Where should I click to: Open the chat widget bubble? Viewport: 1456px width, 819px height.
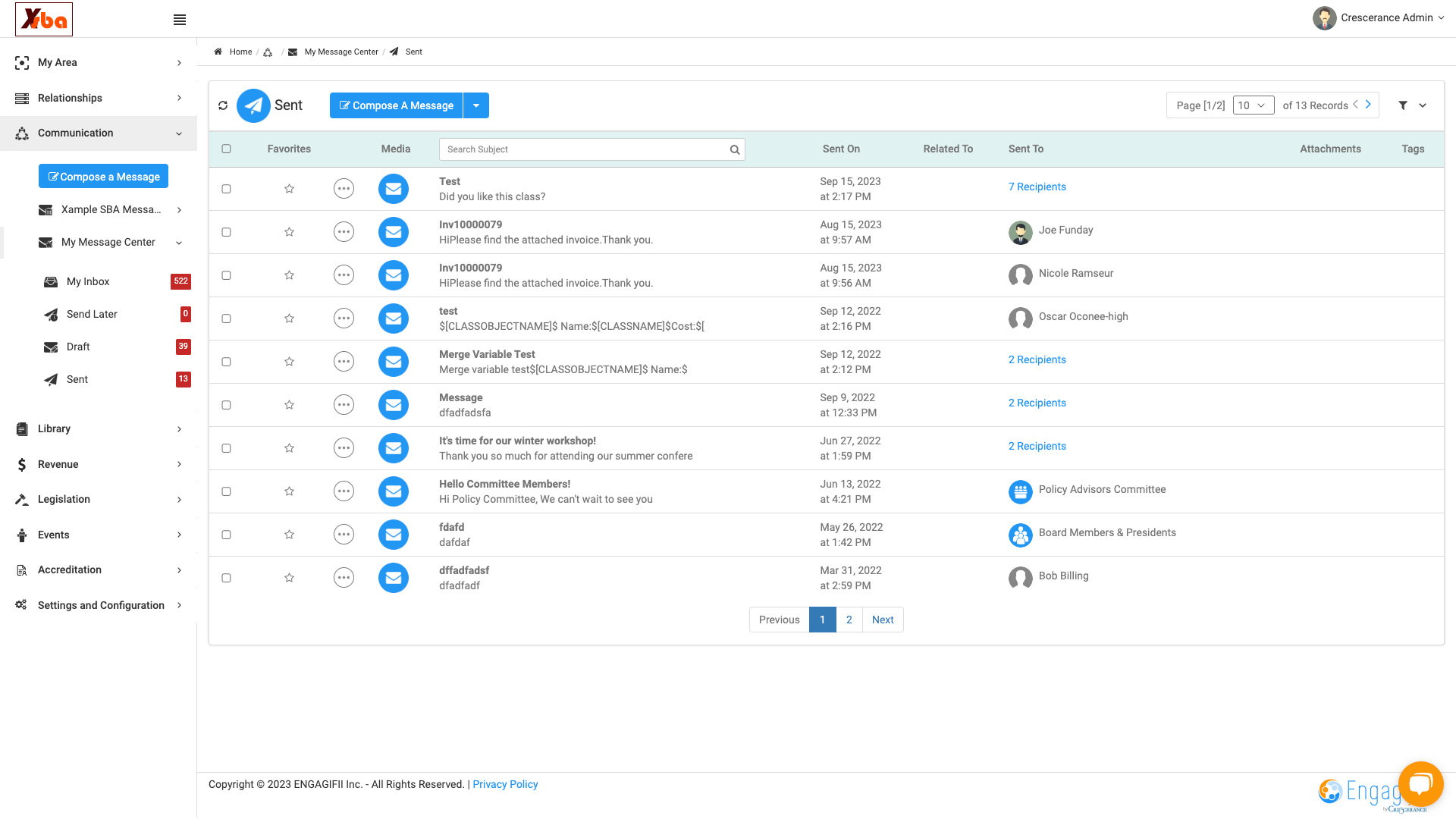[x=1420, y=783]
